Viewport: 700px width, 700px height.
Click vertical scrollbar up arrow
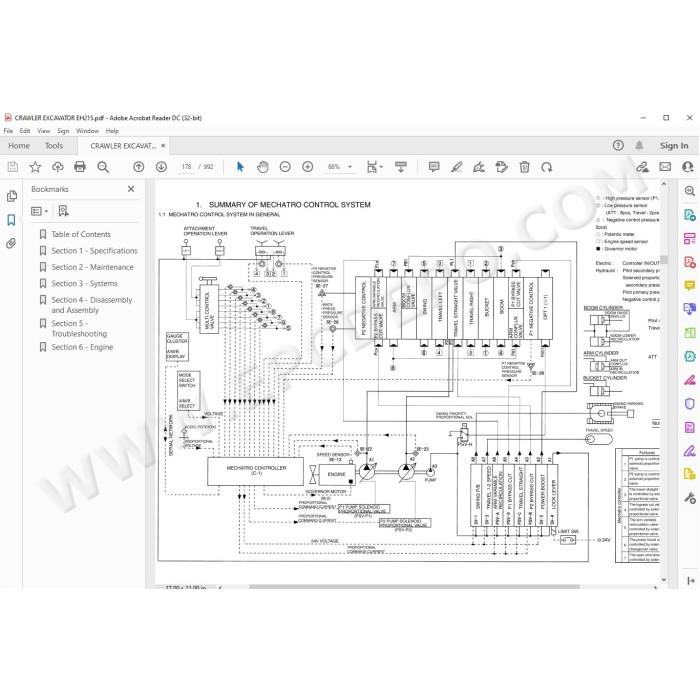[664, 184]
